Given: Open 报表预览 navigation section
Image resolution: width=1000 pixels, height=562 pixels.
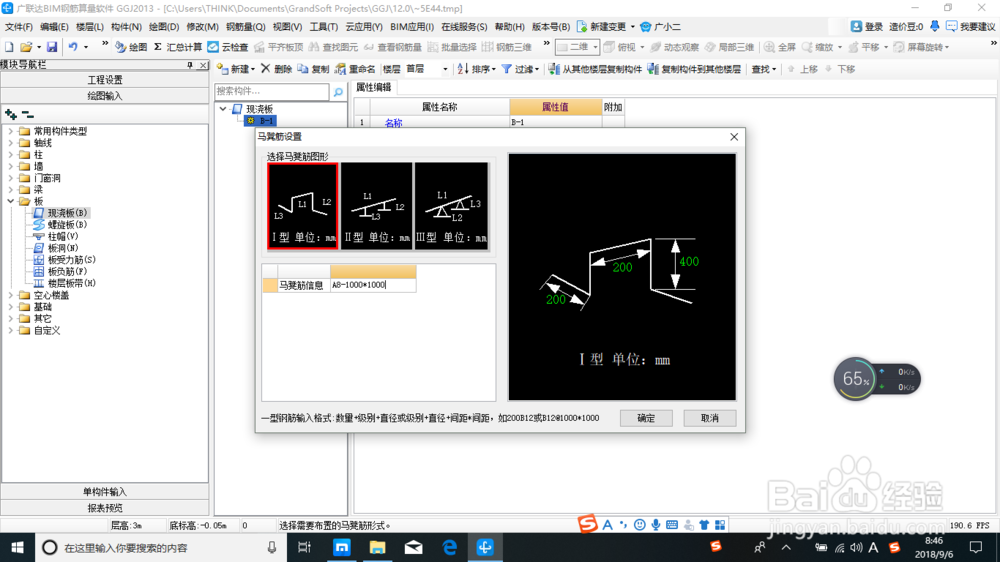Looking at the screenshot, I should coord(105,508).
